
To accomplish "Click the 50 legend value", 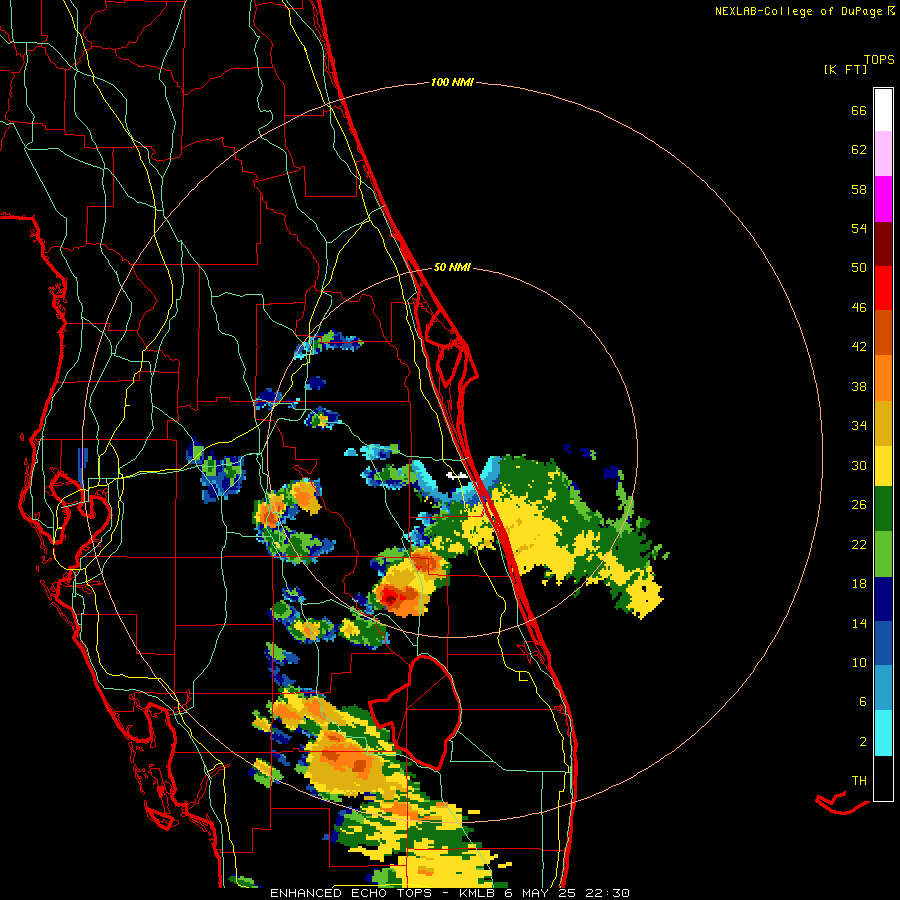I will tap(859, 267).
